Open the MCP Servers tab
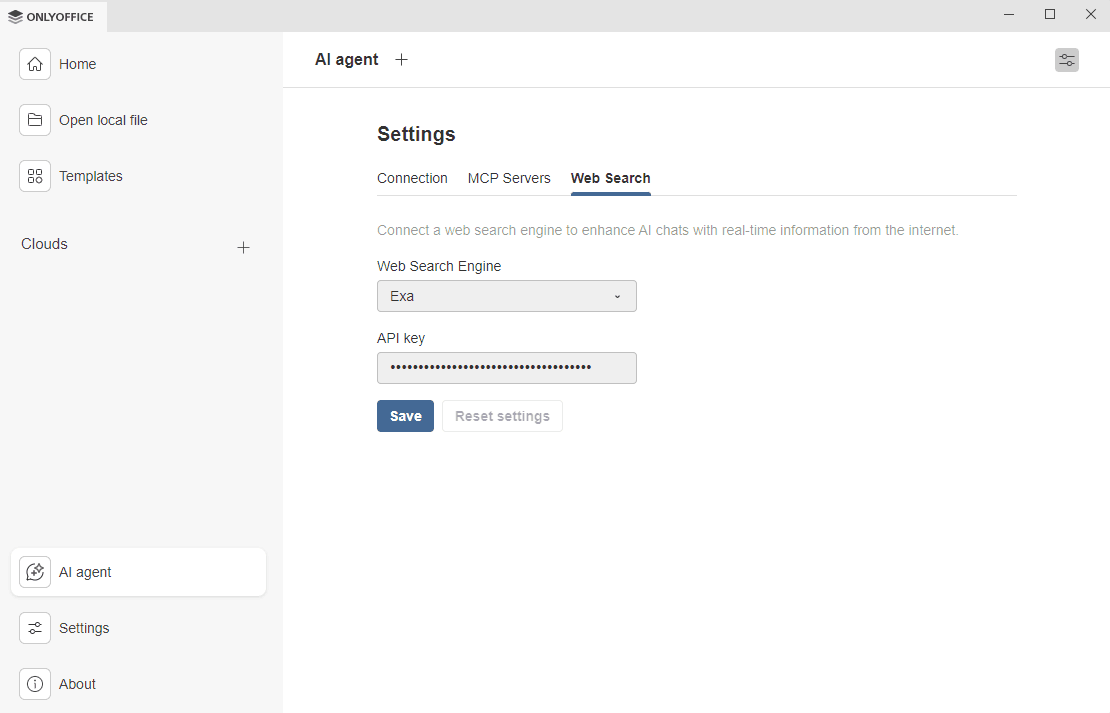The width and height of the screenshot is (1110, 713). pyautogui.click(x=509, y=178)
